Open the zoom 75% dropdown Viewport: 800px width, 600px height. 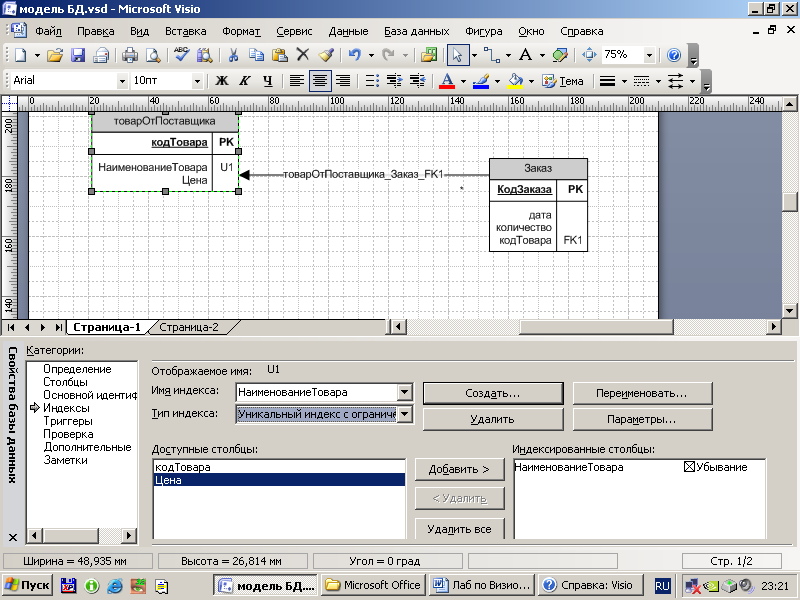649,56
